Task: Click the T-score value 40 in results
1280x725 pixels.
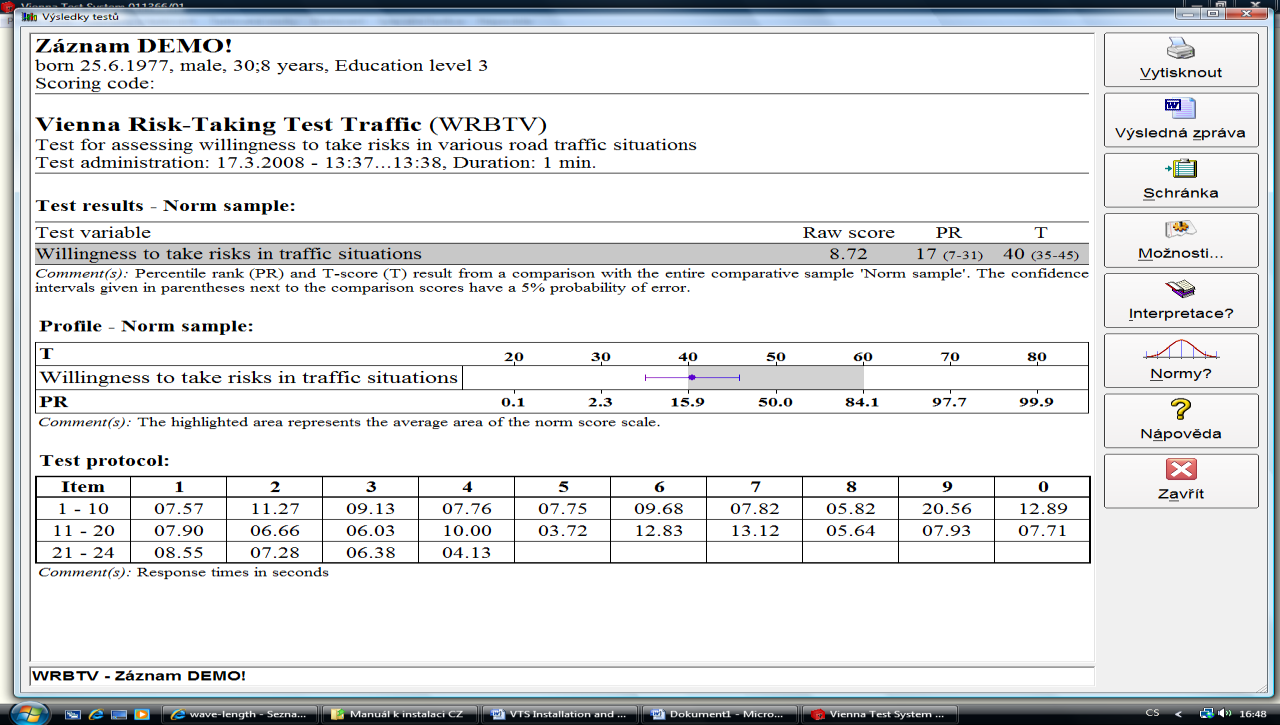Action: pyautogui.click(x=1014, y=254)
